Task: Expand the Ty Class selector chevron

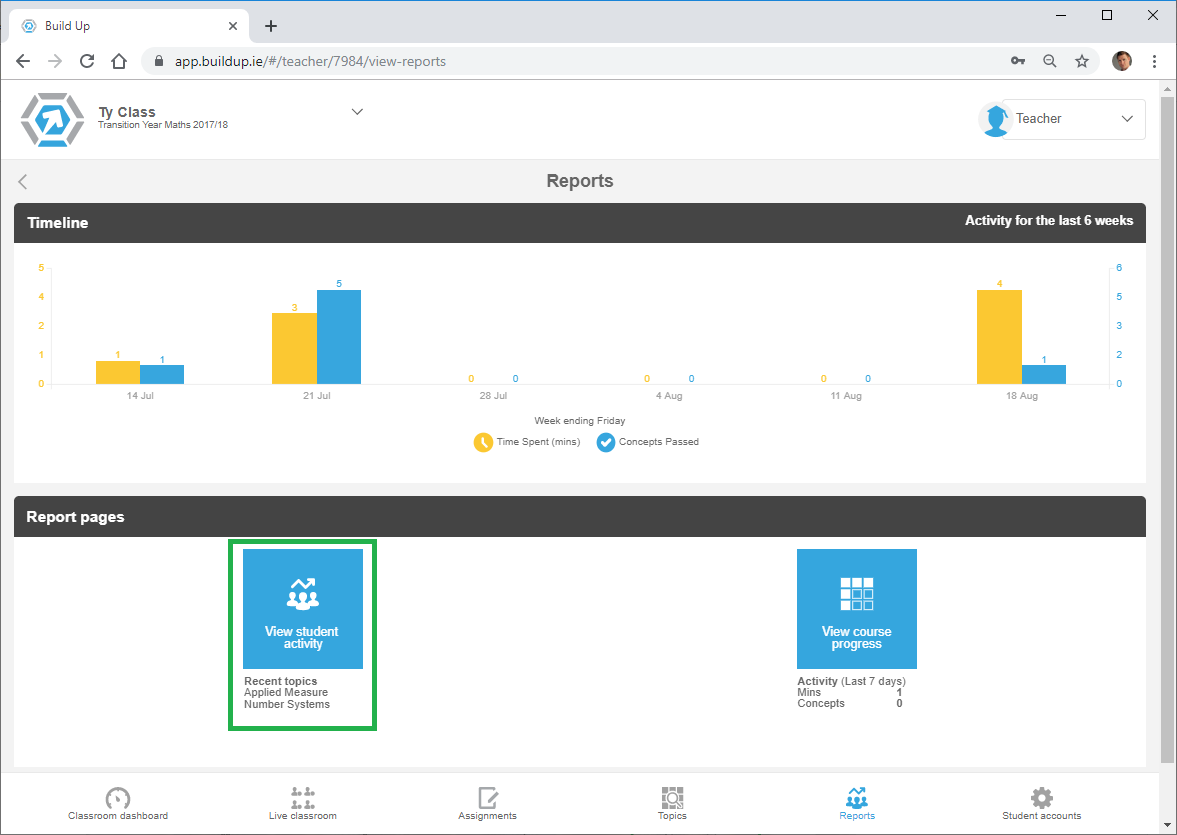Action: point(357,112)
